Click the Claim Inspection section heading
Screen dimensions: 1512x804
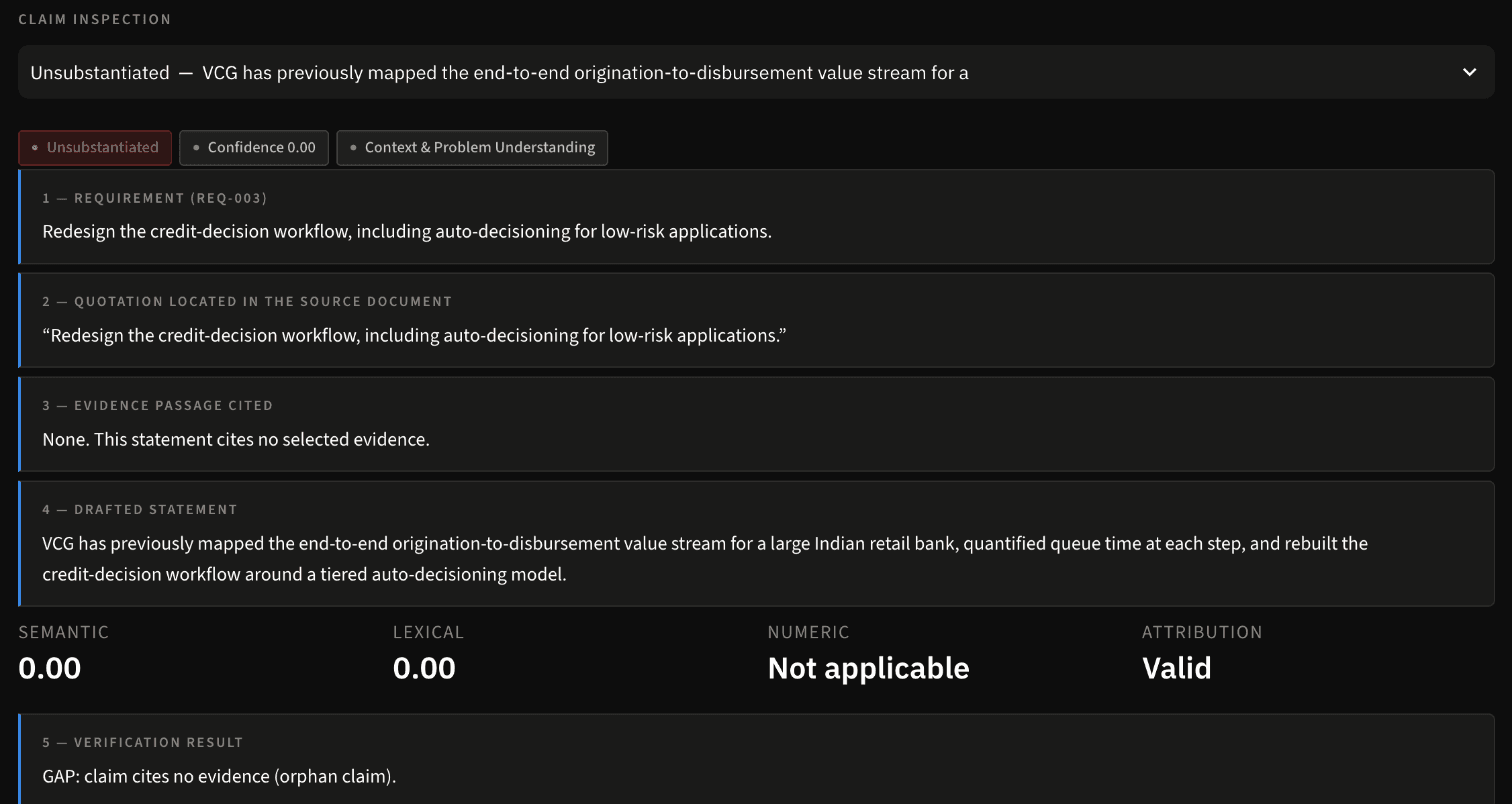[95, 19]
